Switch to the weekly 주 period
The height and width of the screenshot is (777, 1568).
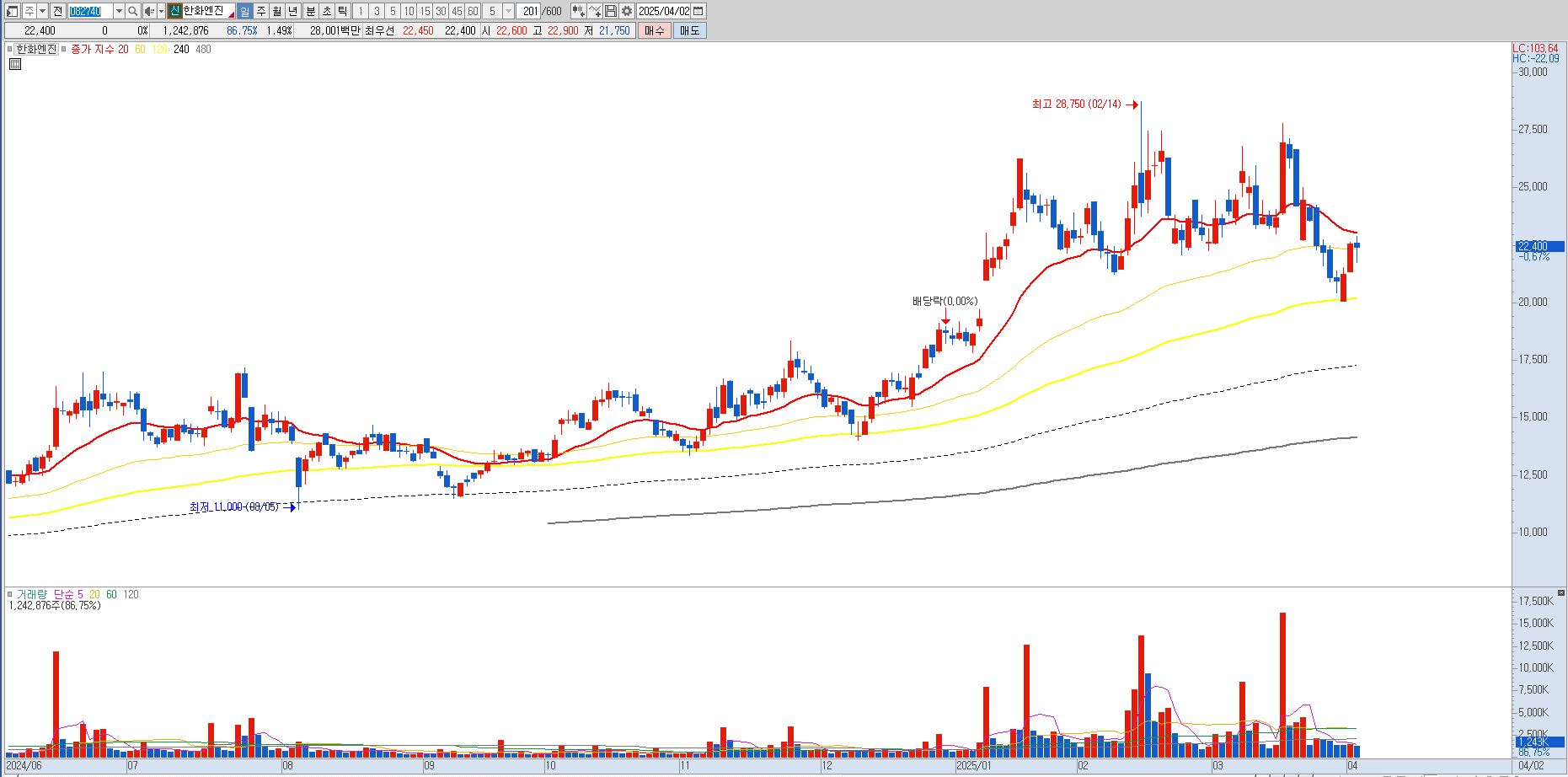pyautogui.click(x=260, y=11)
